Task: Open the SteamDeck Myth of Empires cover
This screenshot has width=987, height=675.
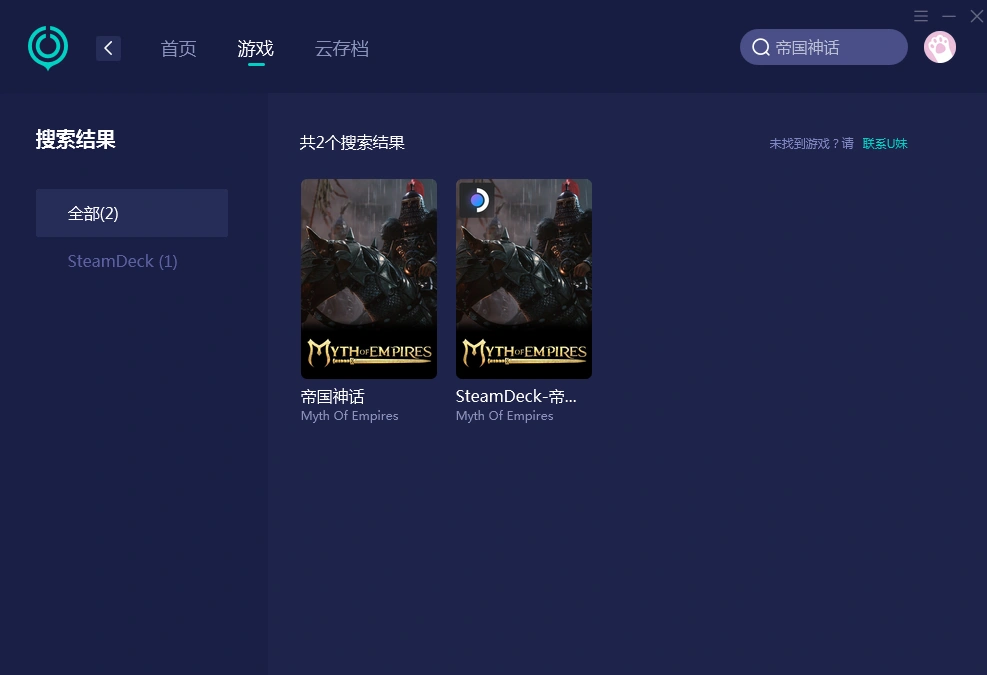Action: 524,279
